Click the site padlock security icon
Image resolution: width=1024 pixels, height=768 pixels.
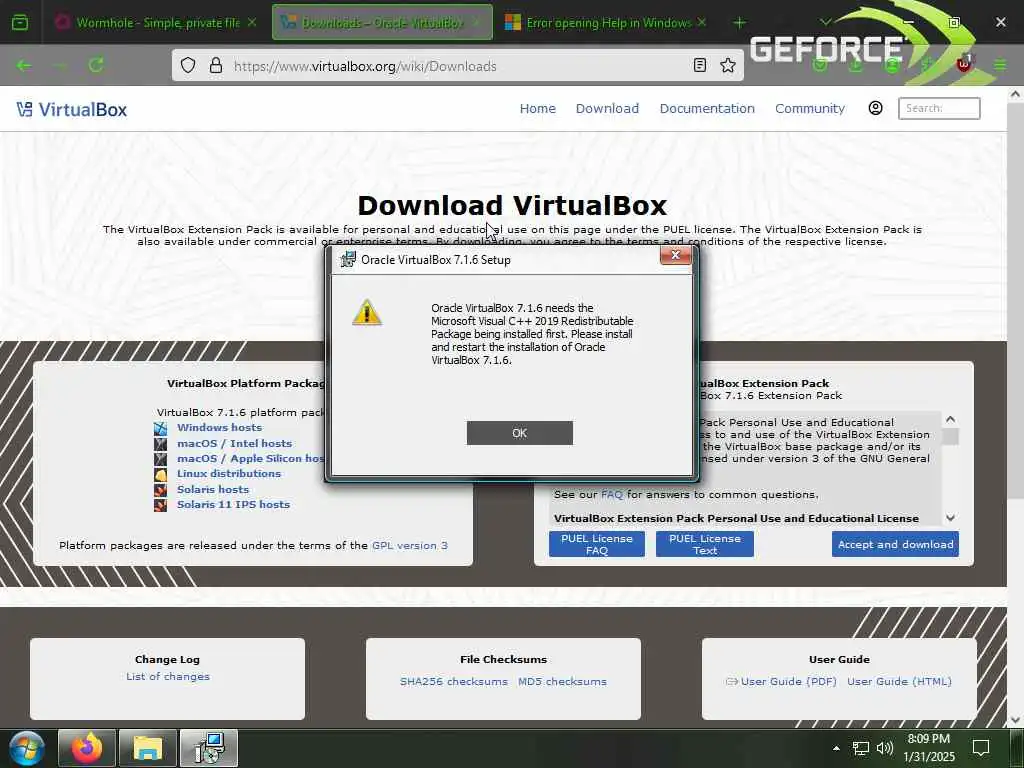[216, 65]
